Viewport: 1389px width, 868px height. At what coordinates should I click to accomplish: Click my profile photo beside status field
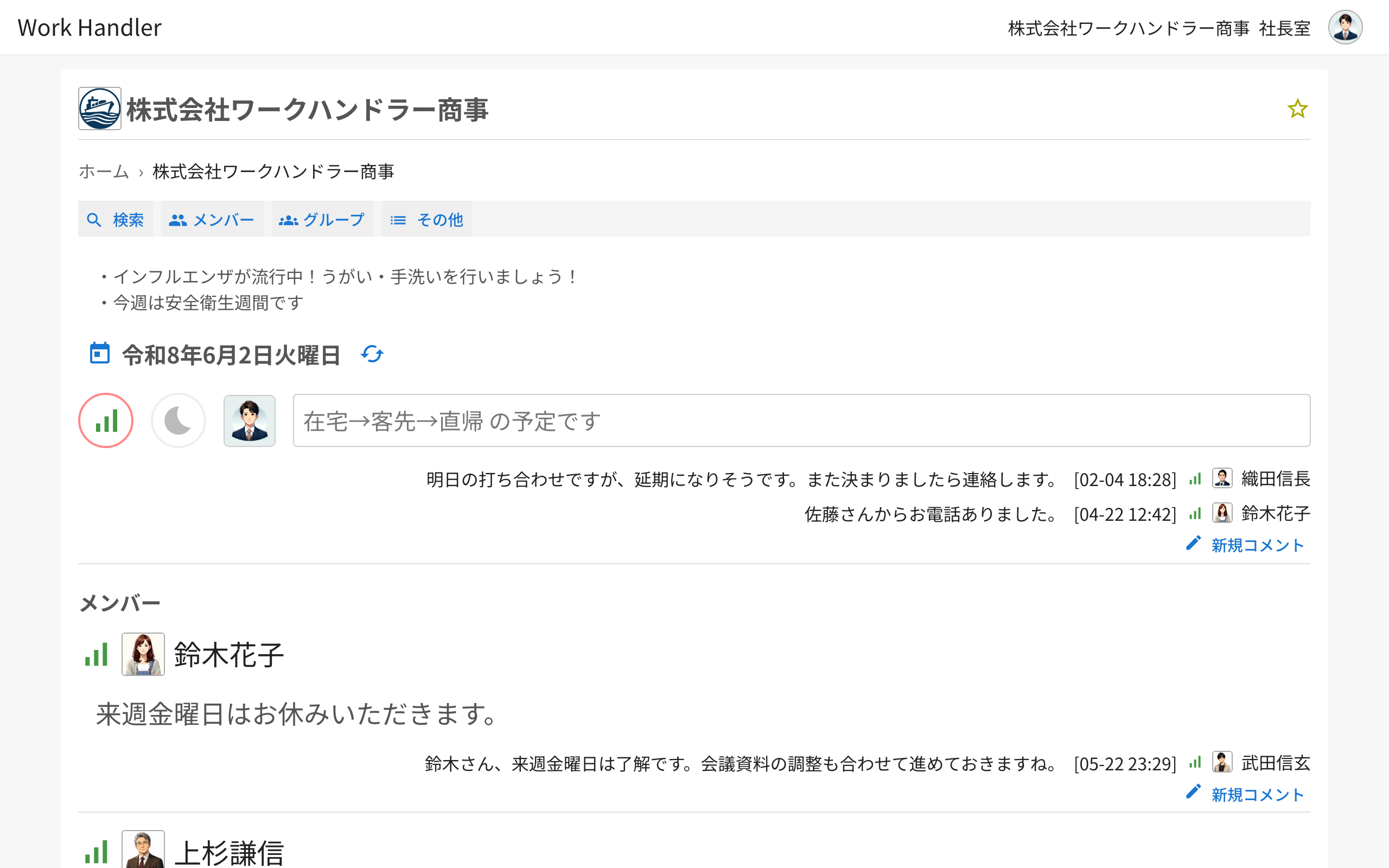tap(249, 421)
